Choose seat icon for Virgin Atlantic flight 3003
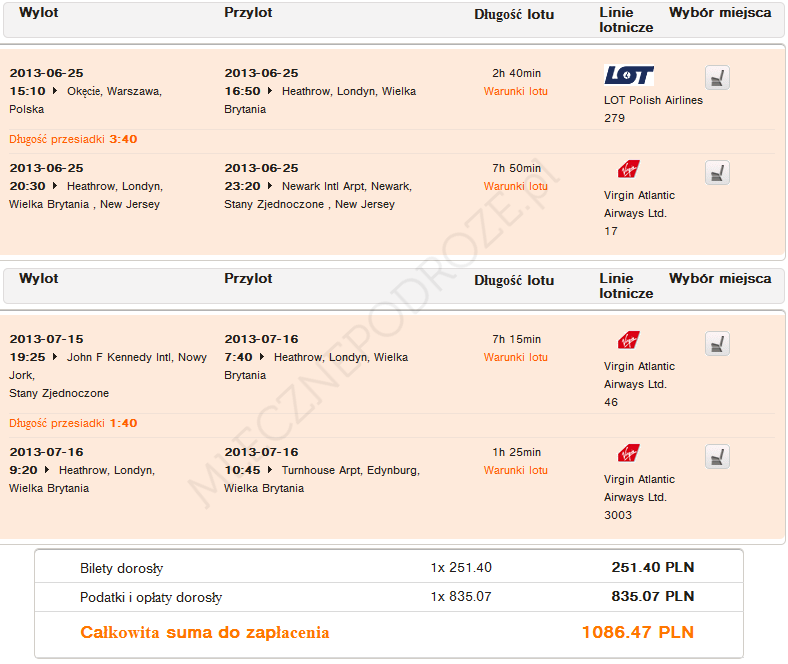The height and width of the screenshot is (664, 788). pyautogui.click(x=717, y=457)
